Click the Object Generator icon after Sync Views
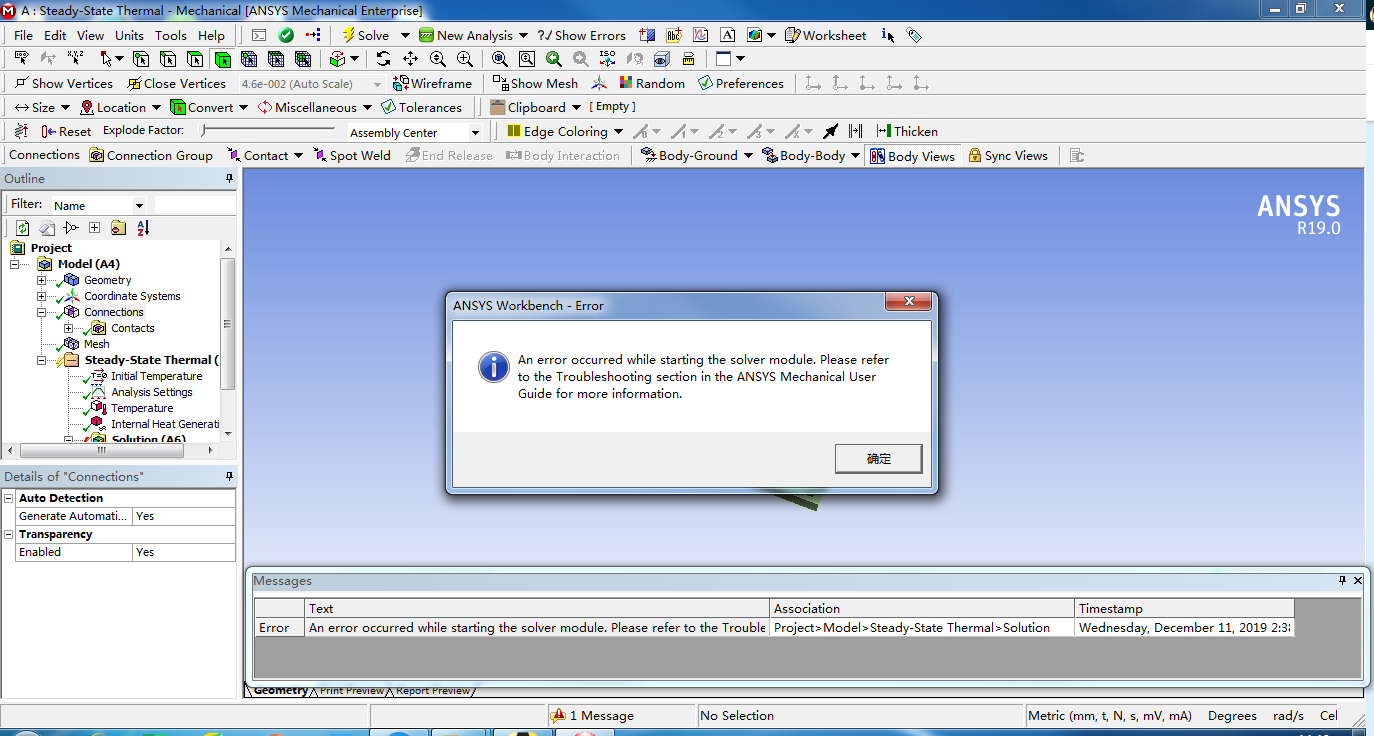Image resolution: width=1374 pixels, height=736 pixels. [x=1077, y=155]
